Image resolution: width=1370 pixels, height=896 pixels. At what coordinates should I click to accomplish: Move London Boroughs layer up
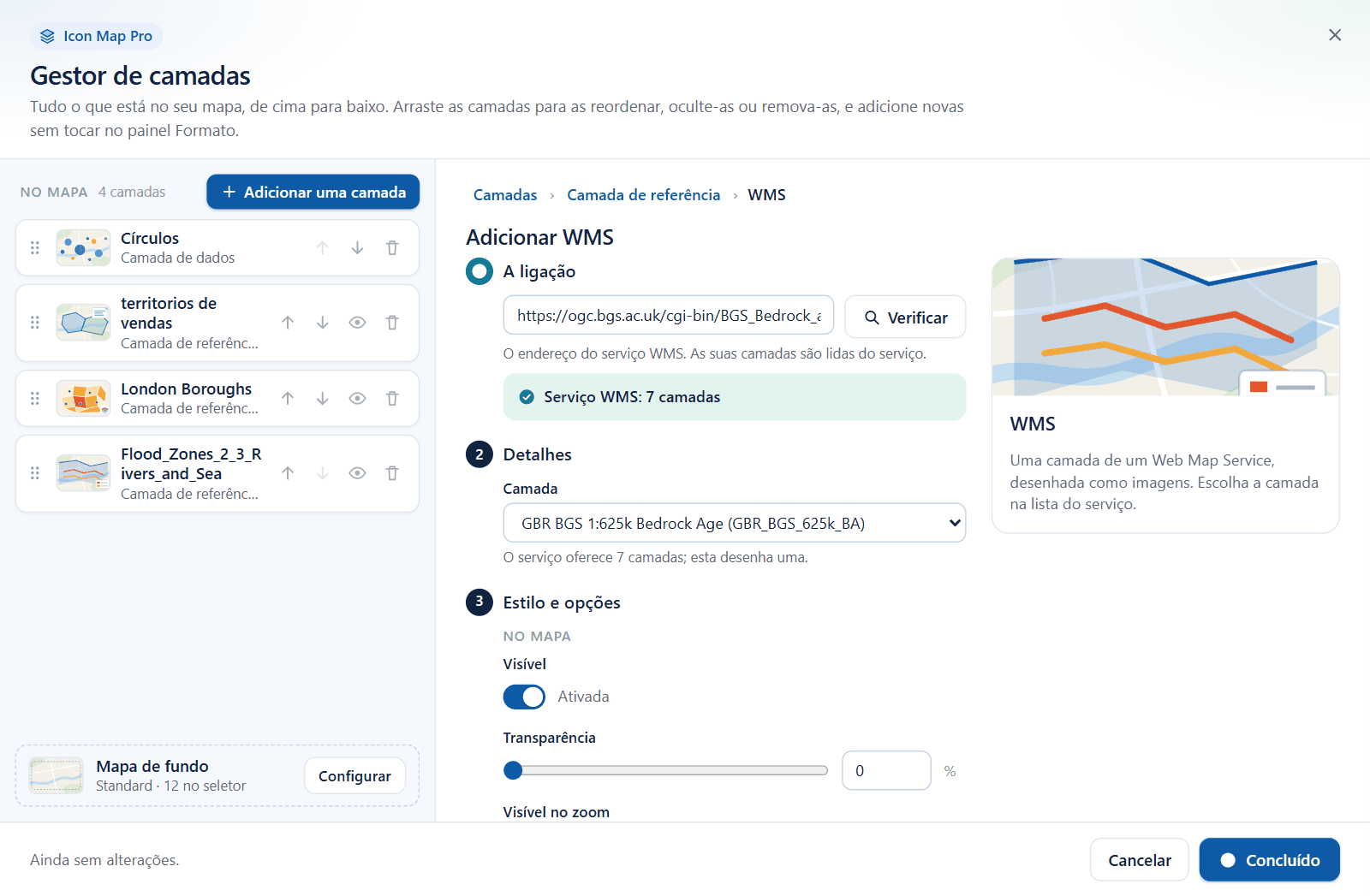coord(288,398)
